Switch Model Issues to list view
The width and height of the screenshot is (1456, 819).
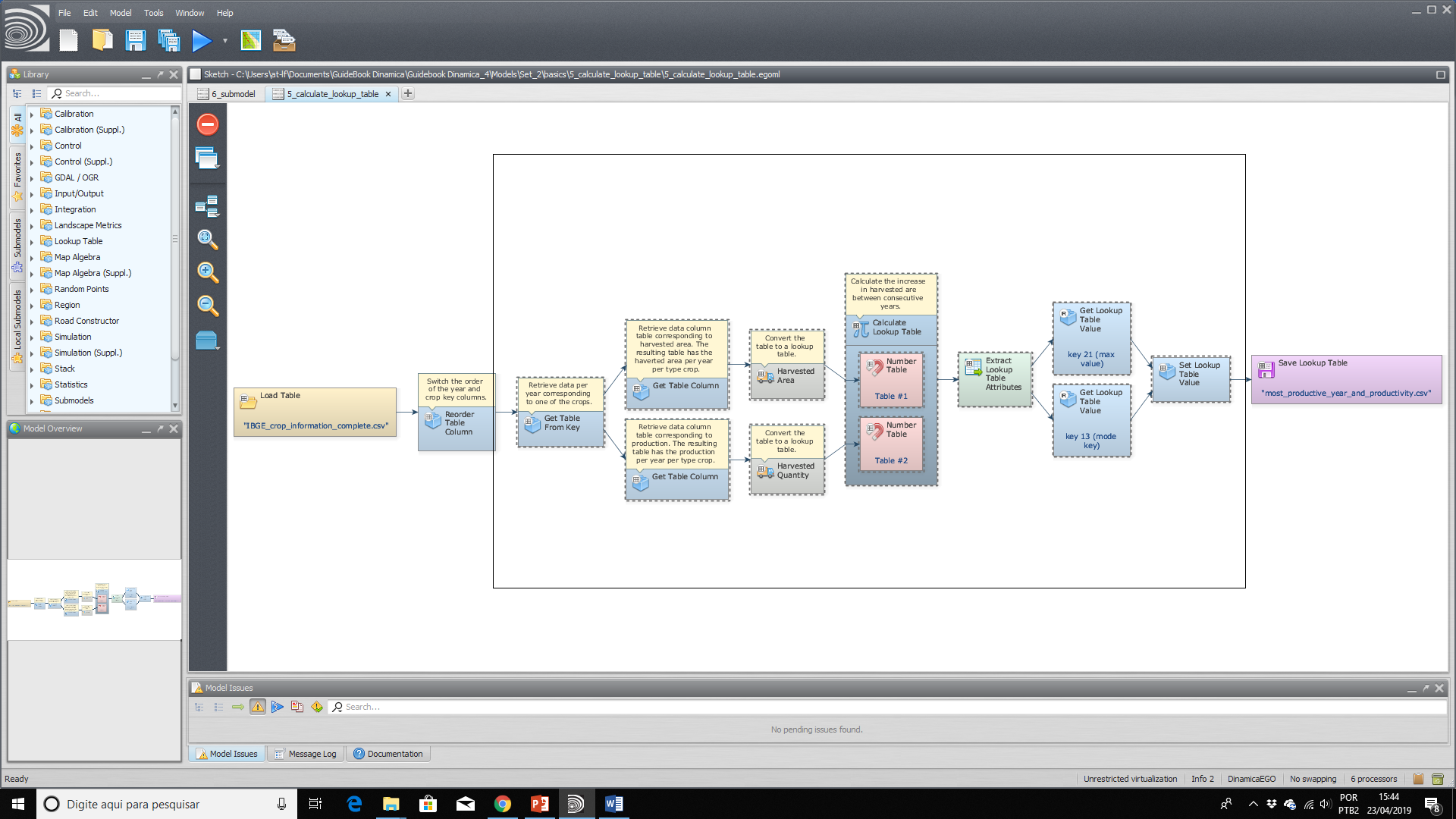(x=218, y=707)
